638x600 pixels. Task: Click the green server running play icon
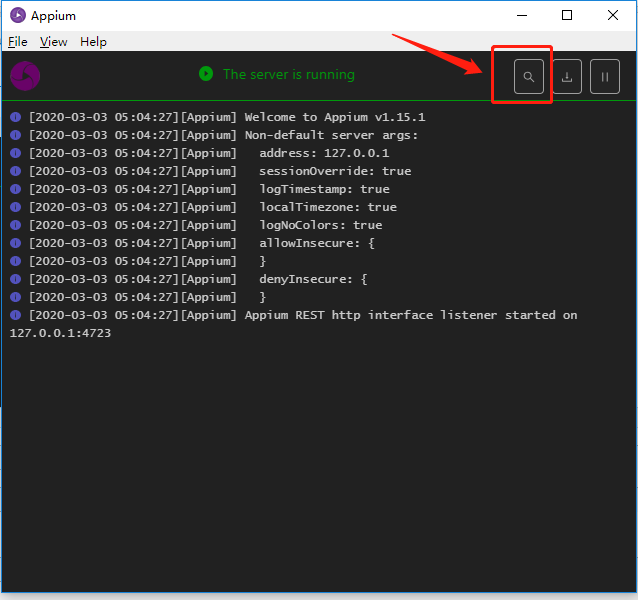tap(206, 74)
